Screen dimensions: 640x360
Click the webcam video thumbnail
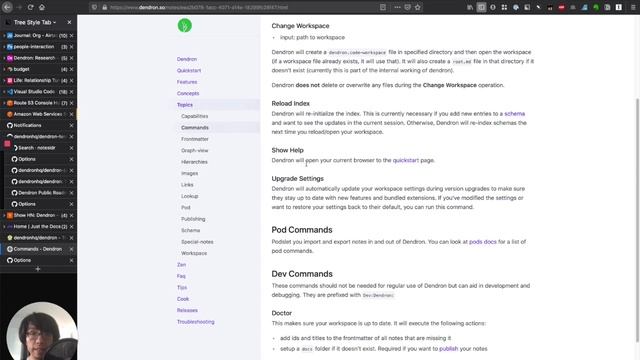coord(41,331)
